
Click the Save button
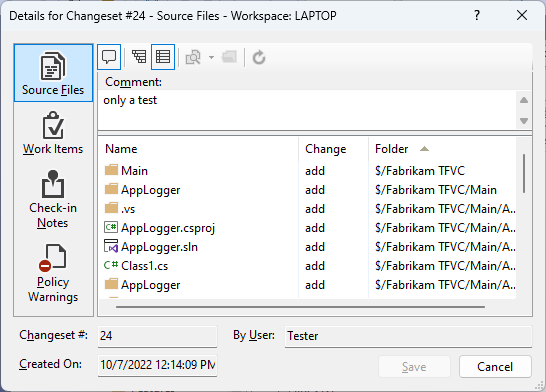point(414,367)
